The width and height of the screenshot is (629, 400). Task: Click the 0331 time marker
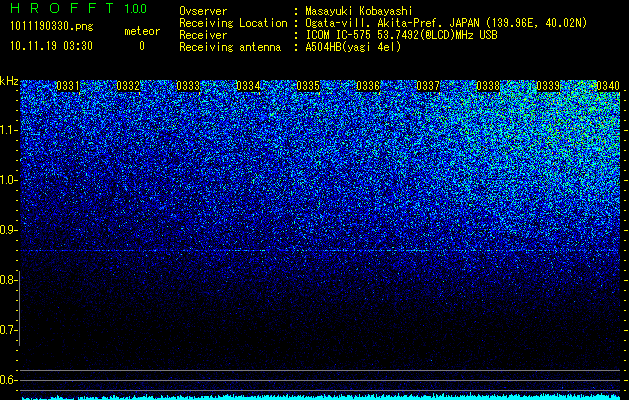68,86
